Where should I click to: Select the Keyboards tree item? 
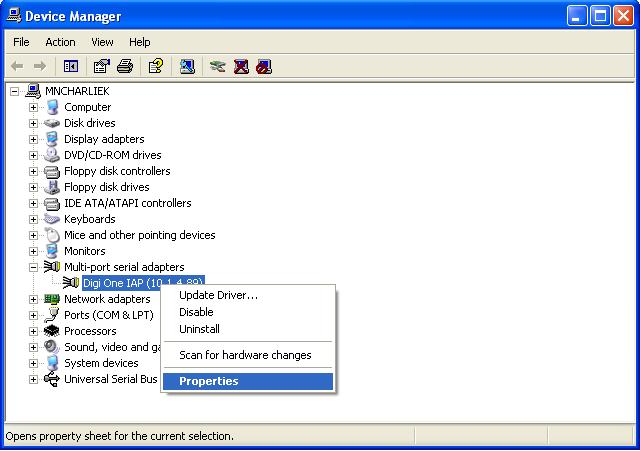coord(89,219)
